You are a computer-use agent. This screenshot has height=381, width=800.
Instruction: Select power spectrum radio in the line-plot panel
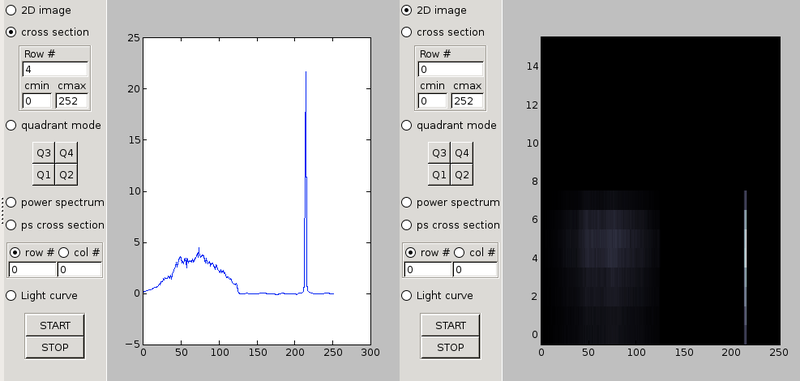tap(11, 202)
